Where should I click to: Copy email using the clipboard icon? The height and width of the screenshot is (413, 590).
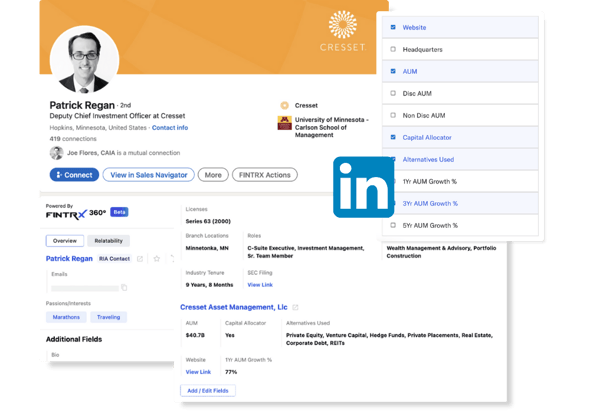click(x=124, y=288)
